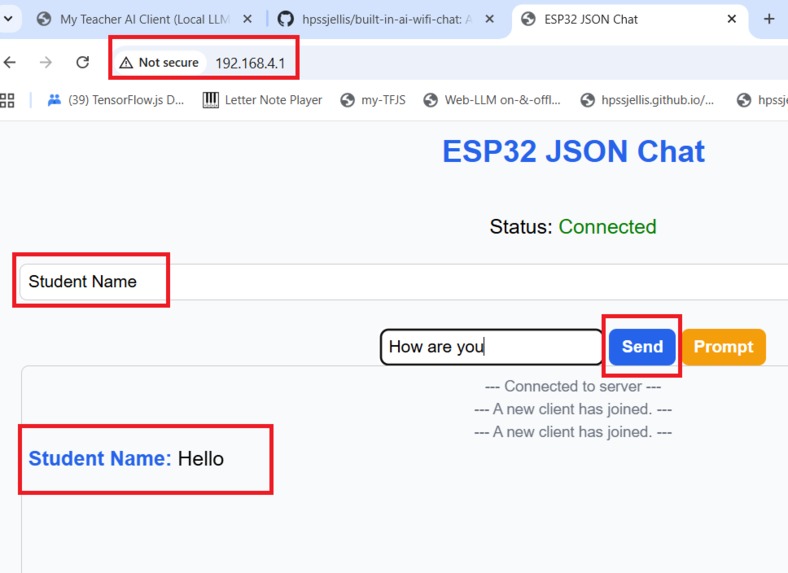Close the hpssjellis GitHub tab
This screenshot has height=573, width=788.
tap(489, 19)
